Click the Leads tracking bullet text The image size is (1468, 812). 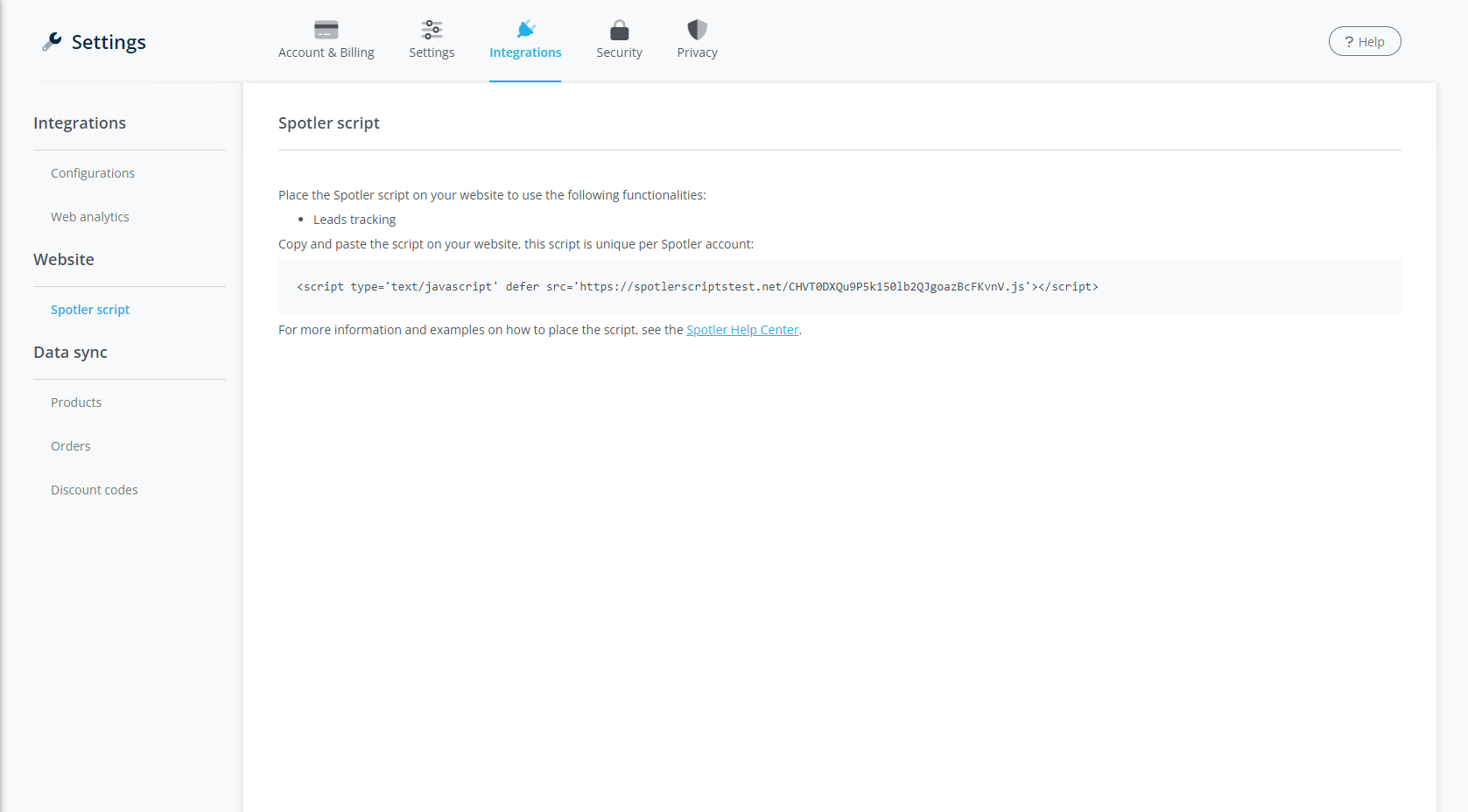tap(355, 220)
